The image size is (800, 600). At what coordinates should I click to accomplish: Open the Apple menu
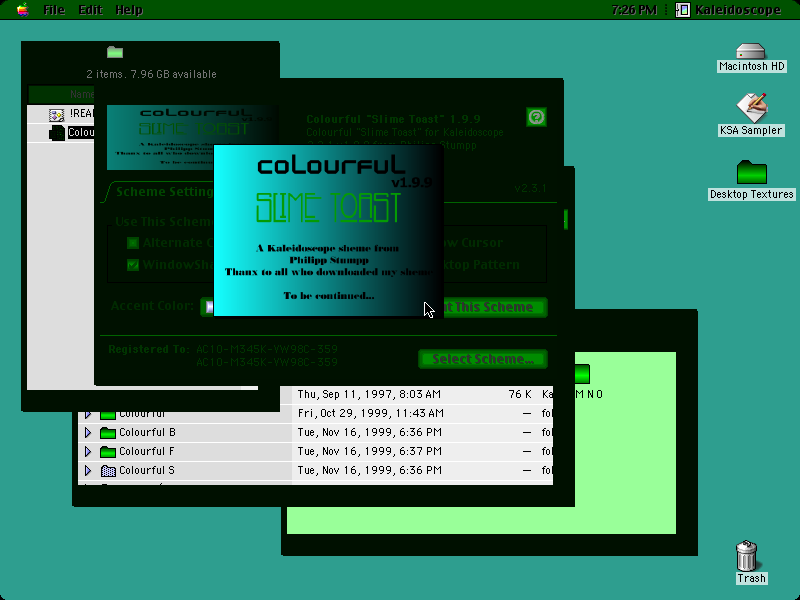(x=22, y=9)
